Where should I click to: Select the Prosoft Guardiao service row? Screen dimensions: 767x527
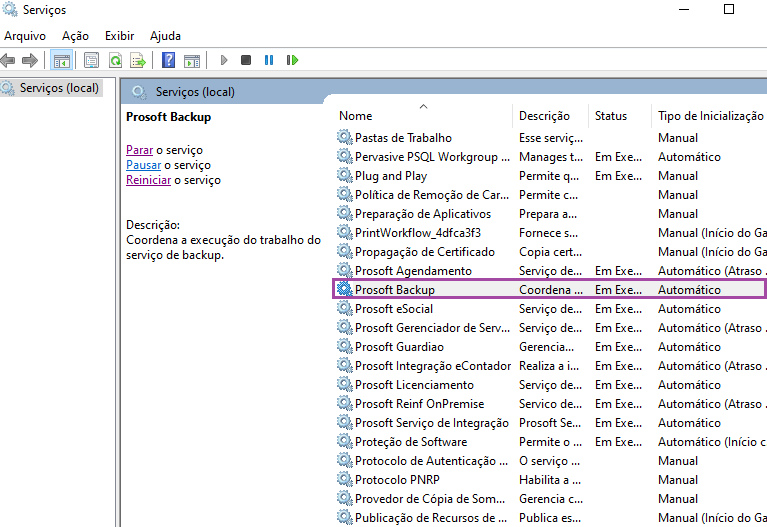pyautogui.click(x=399, y=347)
